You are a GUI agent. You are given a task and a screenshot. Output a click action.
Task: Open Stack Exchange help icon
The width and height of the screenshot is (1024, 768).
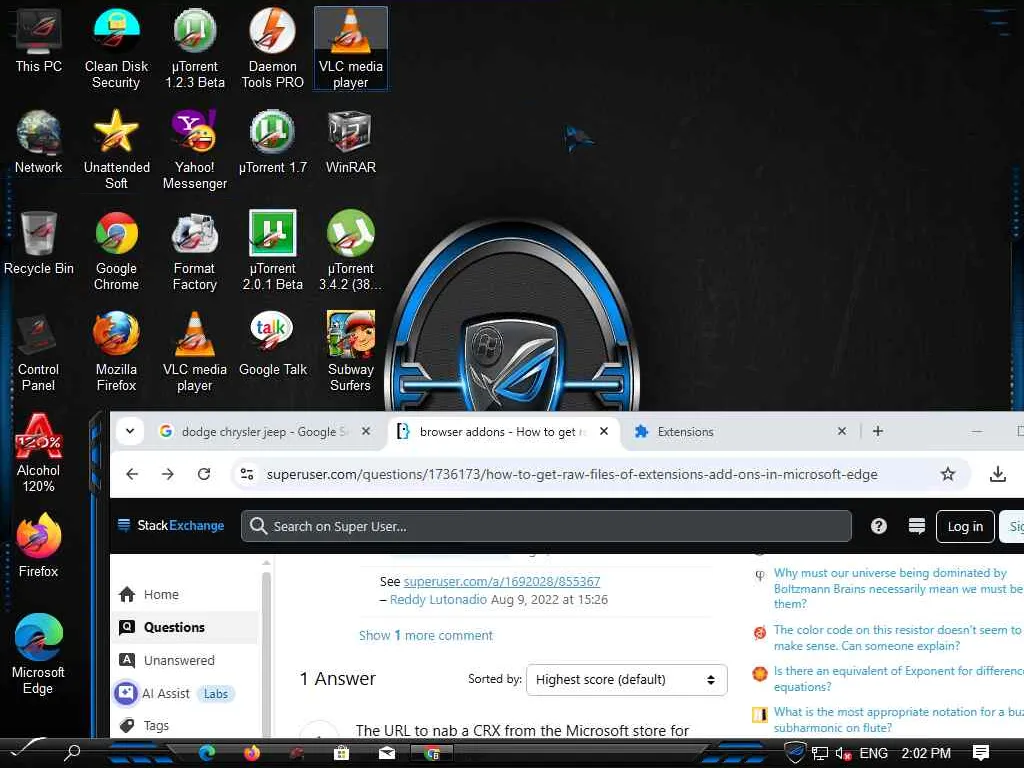[x=879, y=526]
